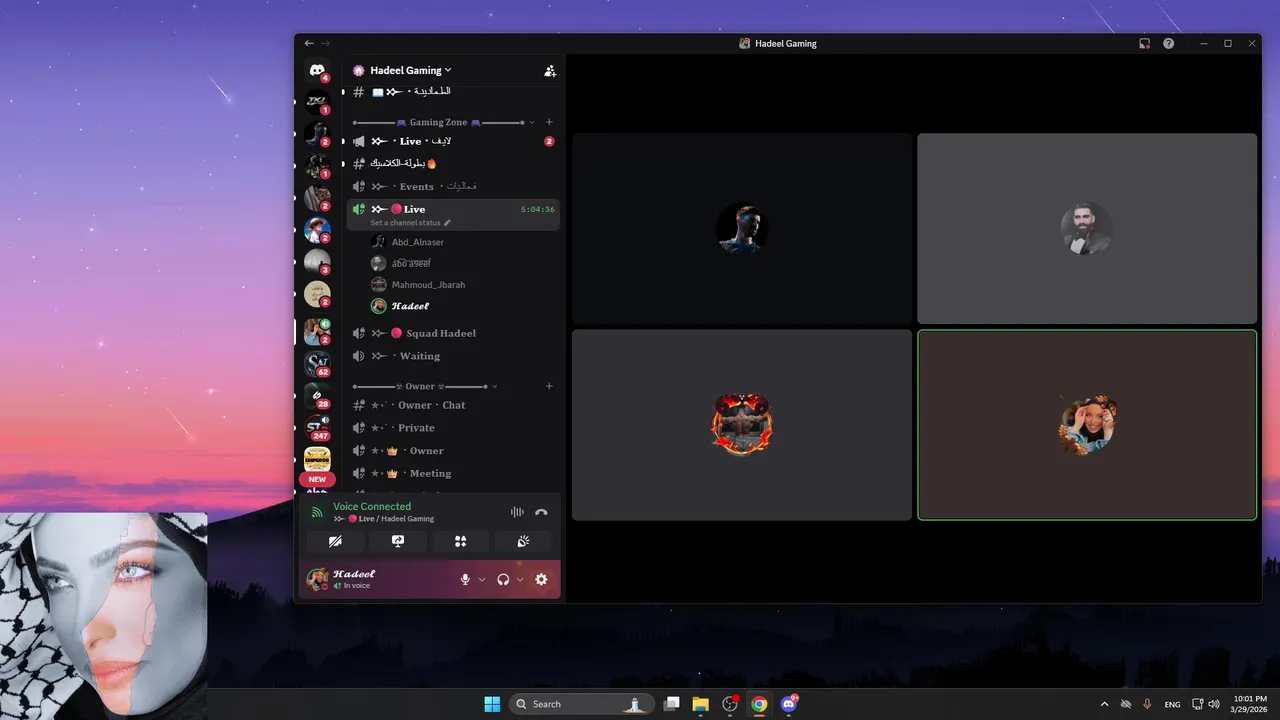
Task: Click the taskbar Search box
Action: 582,704
